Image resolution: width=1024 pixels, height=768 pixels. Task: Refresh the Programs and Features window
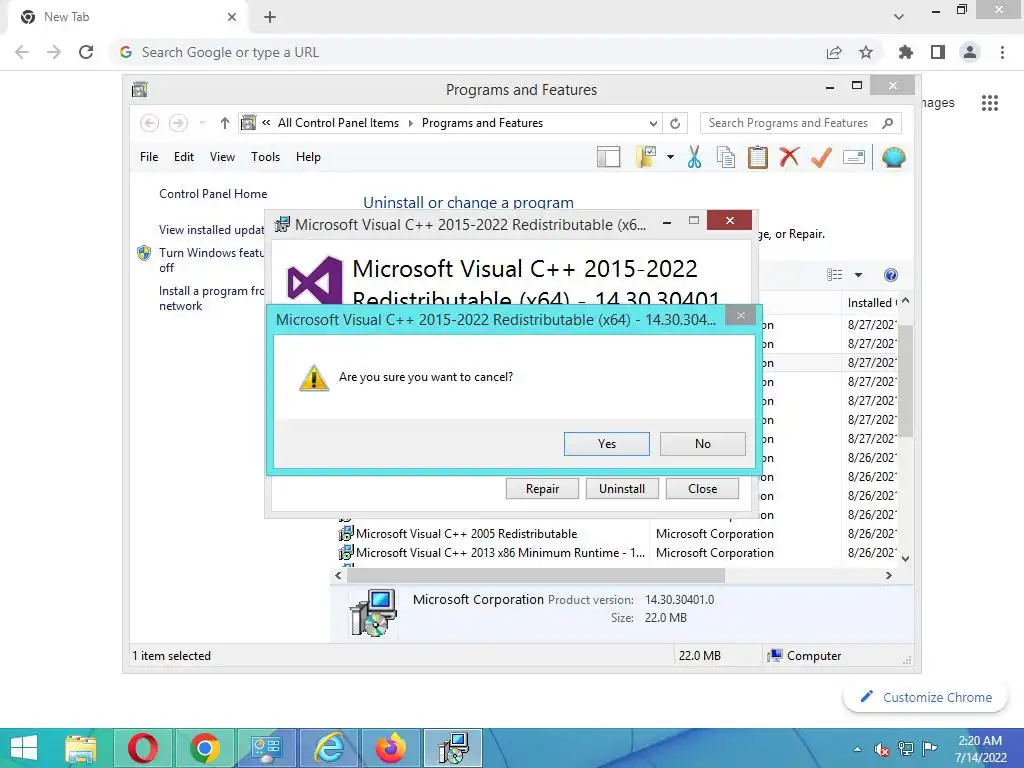(x=675, y=123)
